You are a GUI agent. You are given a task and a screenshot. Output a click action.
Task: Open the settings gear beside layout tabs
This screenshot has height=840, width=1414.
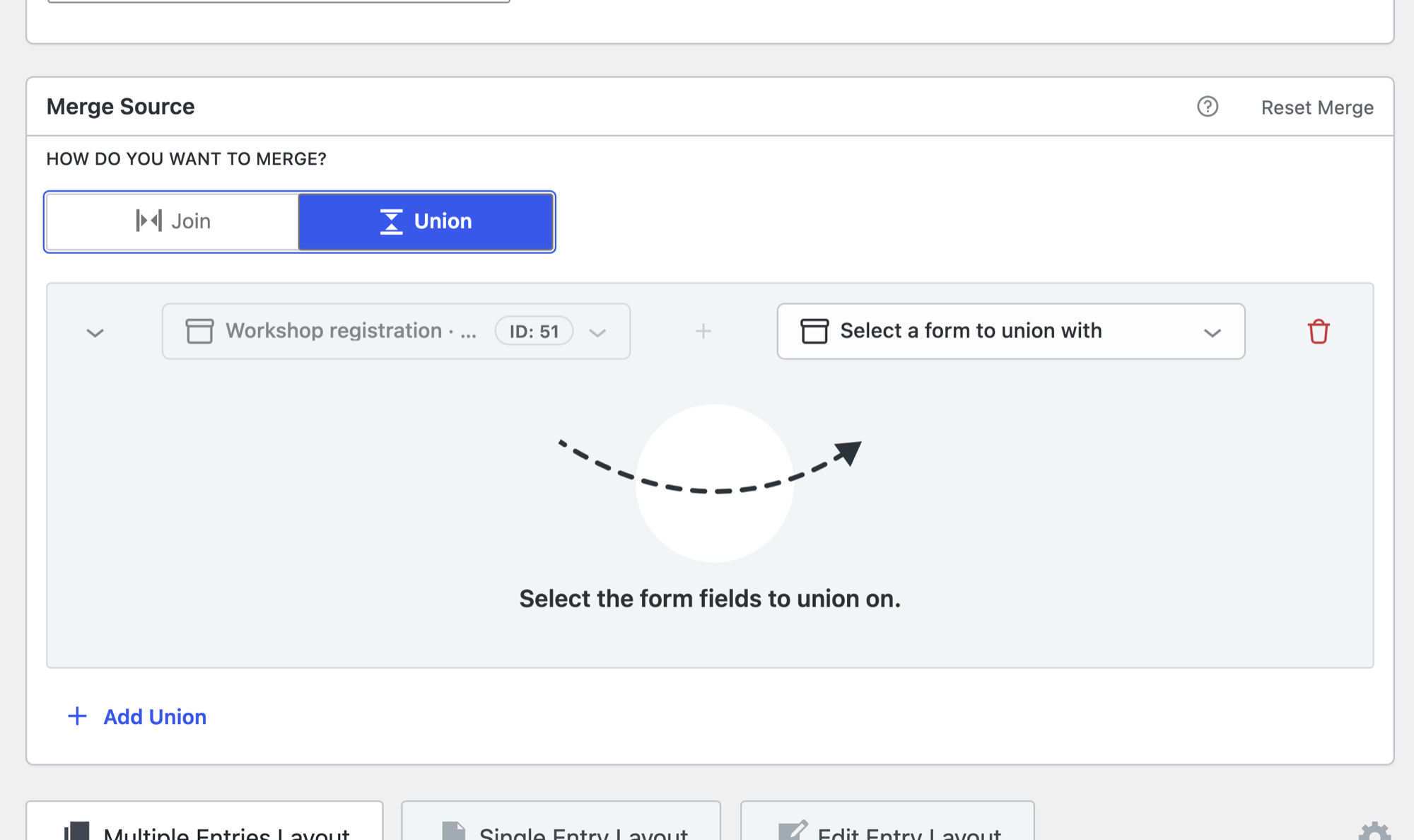tap(1374, 832)
